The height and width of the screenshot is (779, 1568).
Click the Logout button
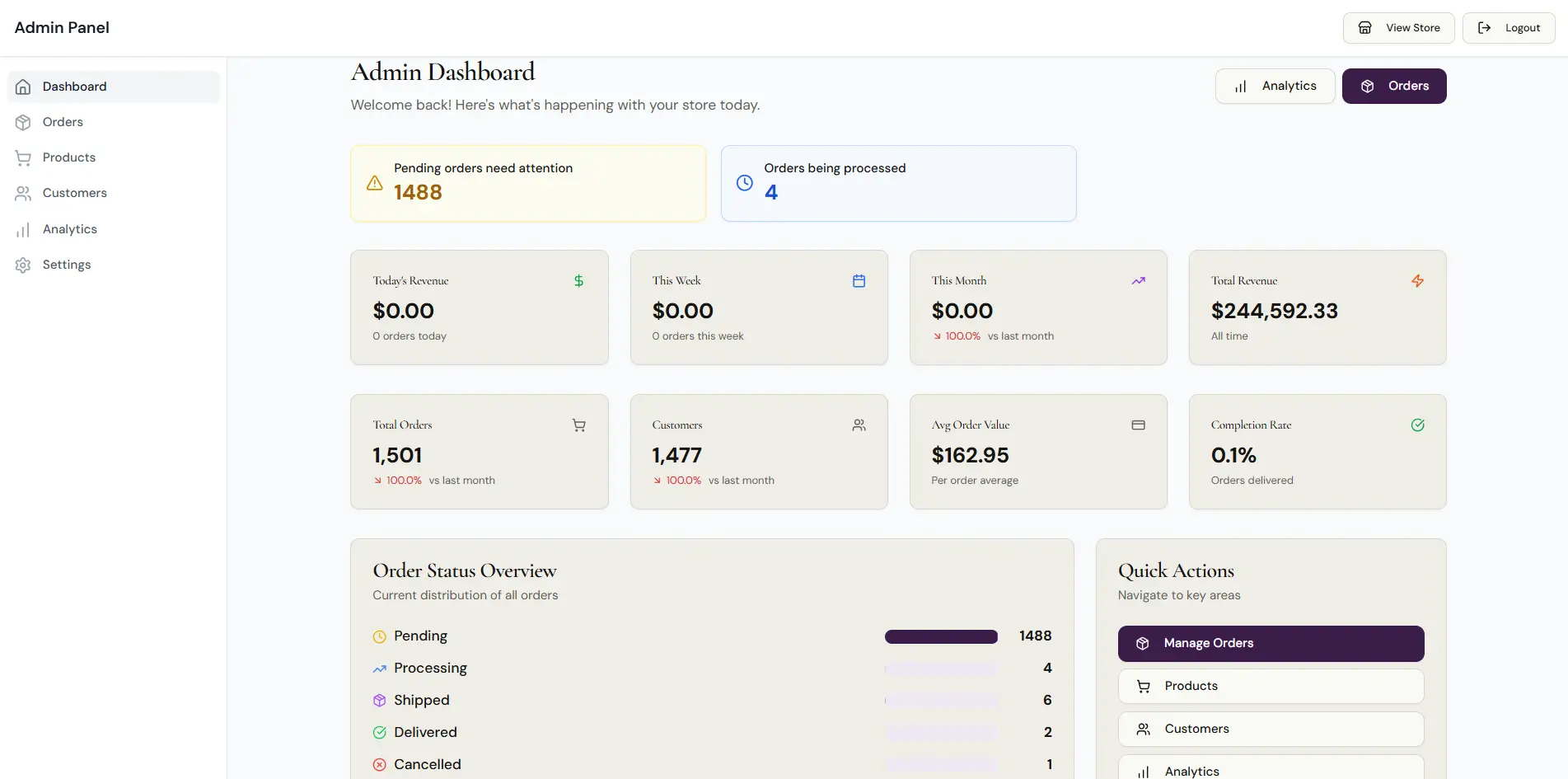point(1508,27)
